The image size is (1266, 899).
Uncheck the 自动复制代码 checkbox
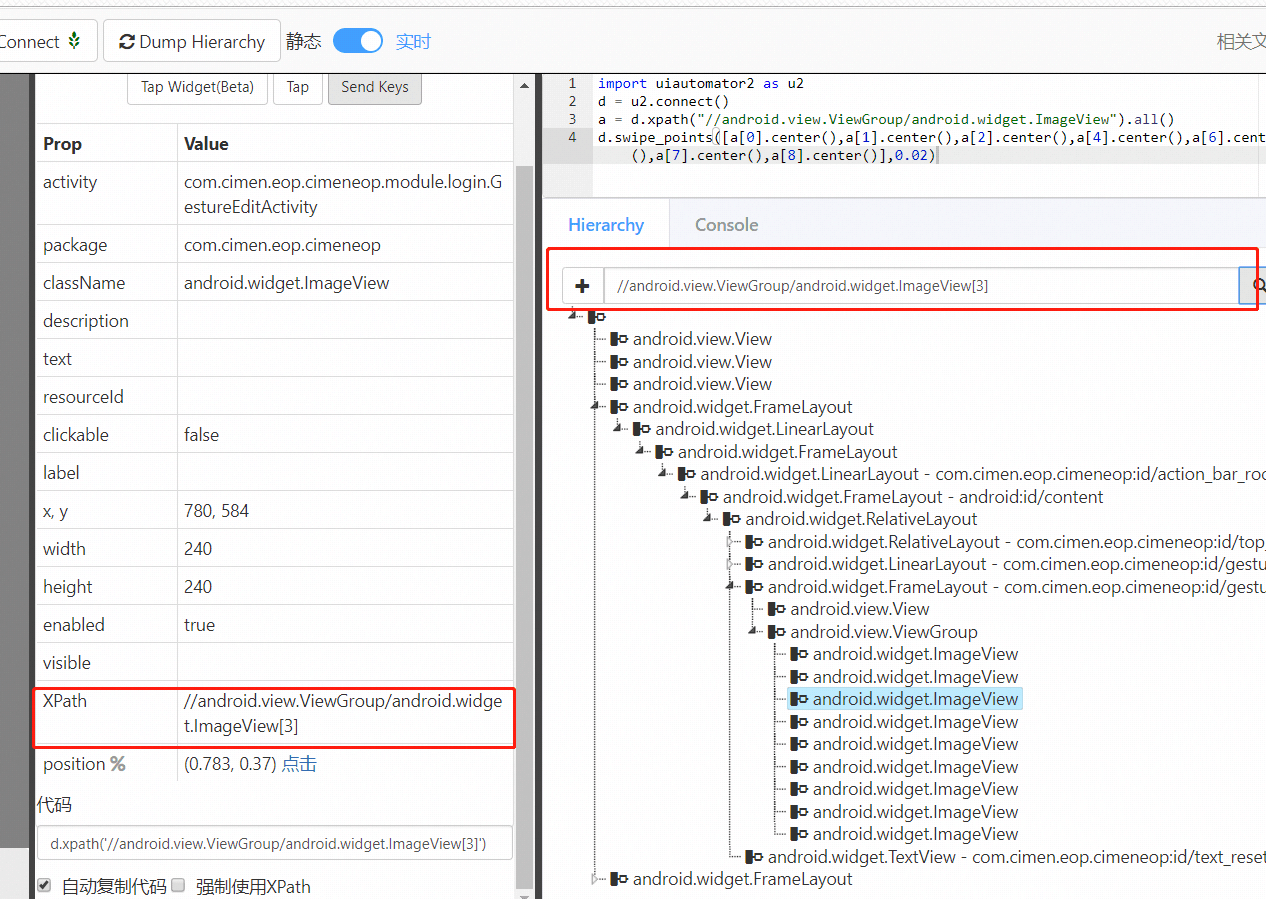(x=42, y=885)
